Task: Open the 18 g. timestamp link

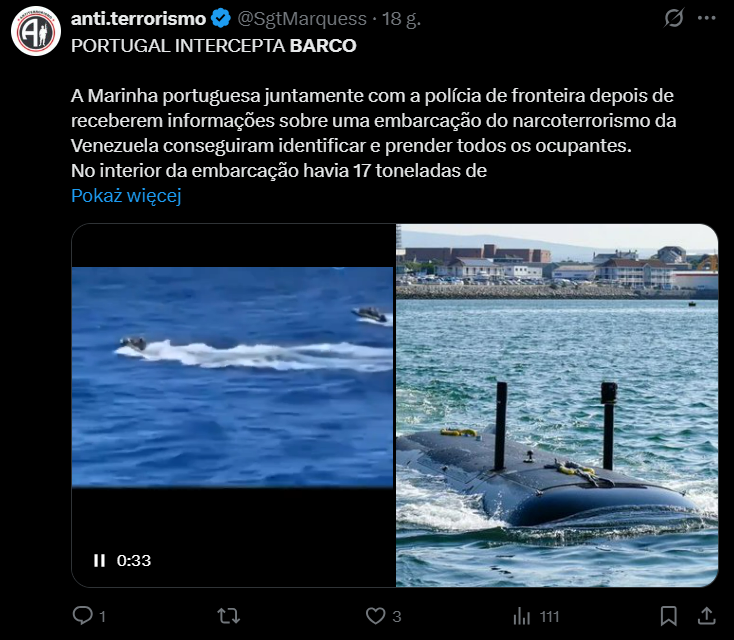Action: (x=401, y=19)
